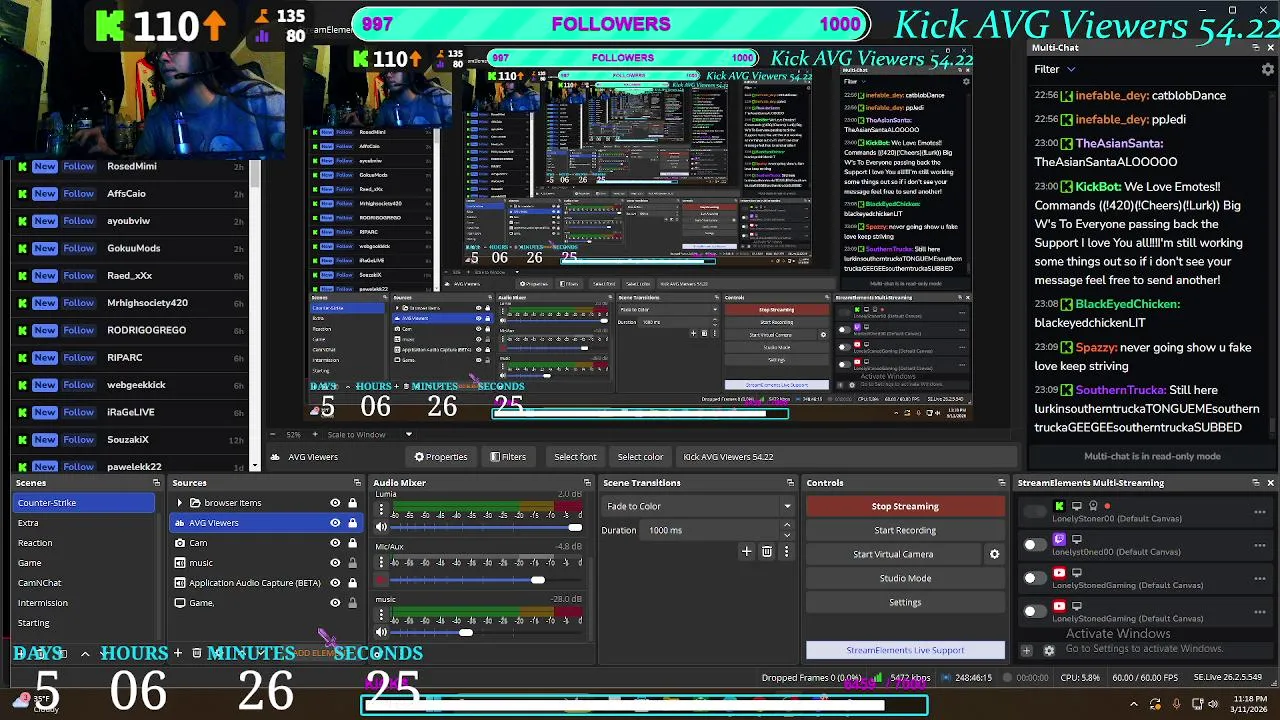Viewport: 1280px width, 720px height.
Task: Click Start Virtual Camera
Action: [893, 554]
